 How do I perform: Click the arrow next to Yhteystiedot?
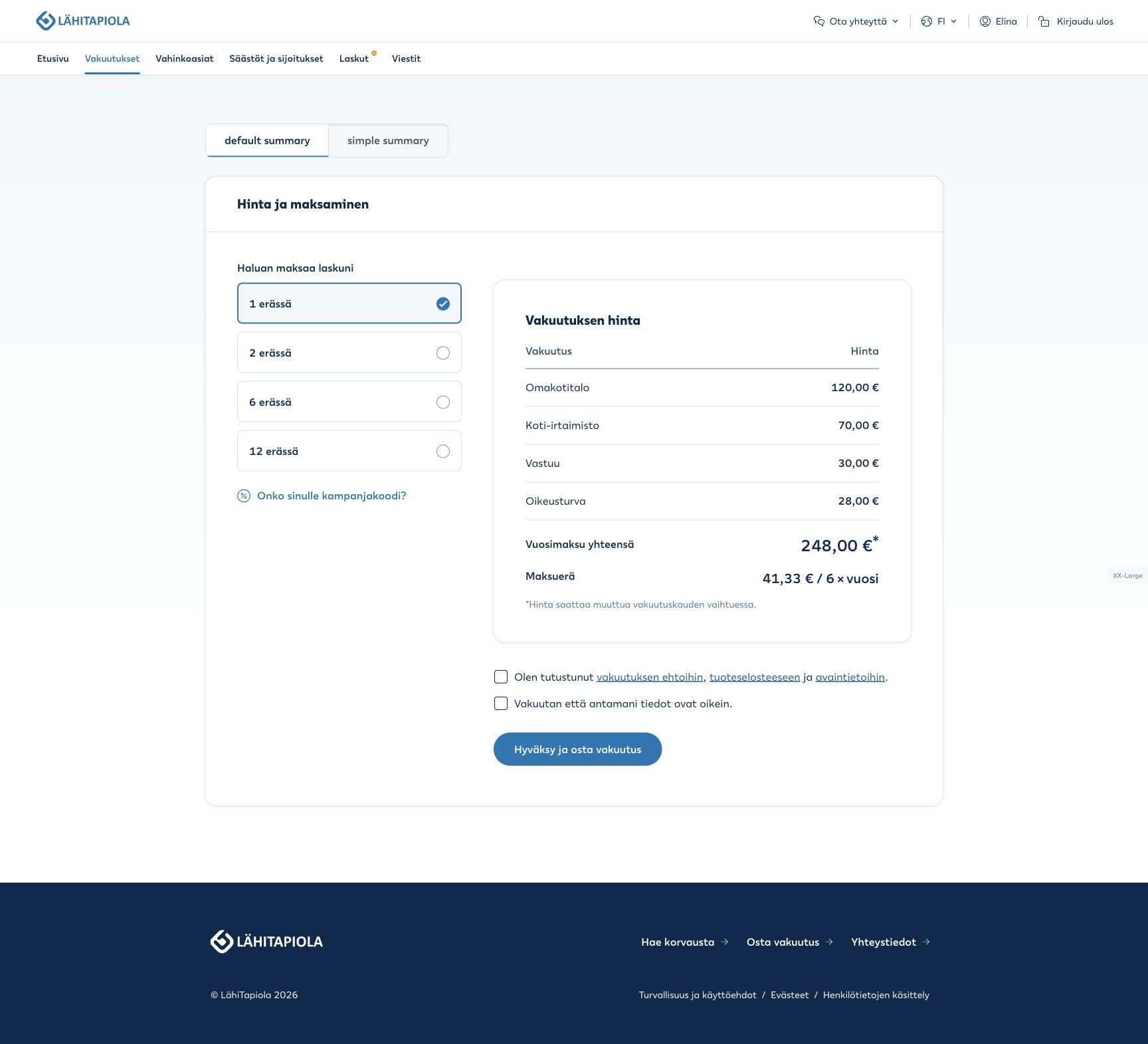(926, 942)
